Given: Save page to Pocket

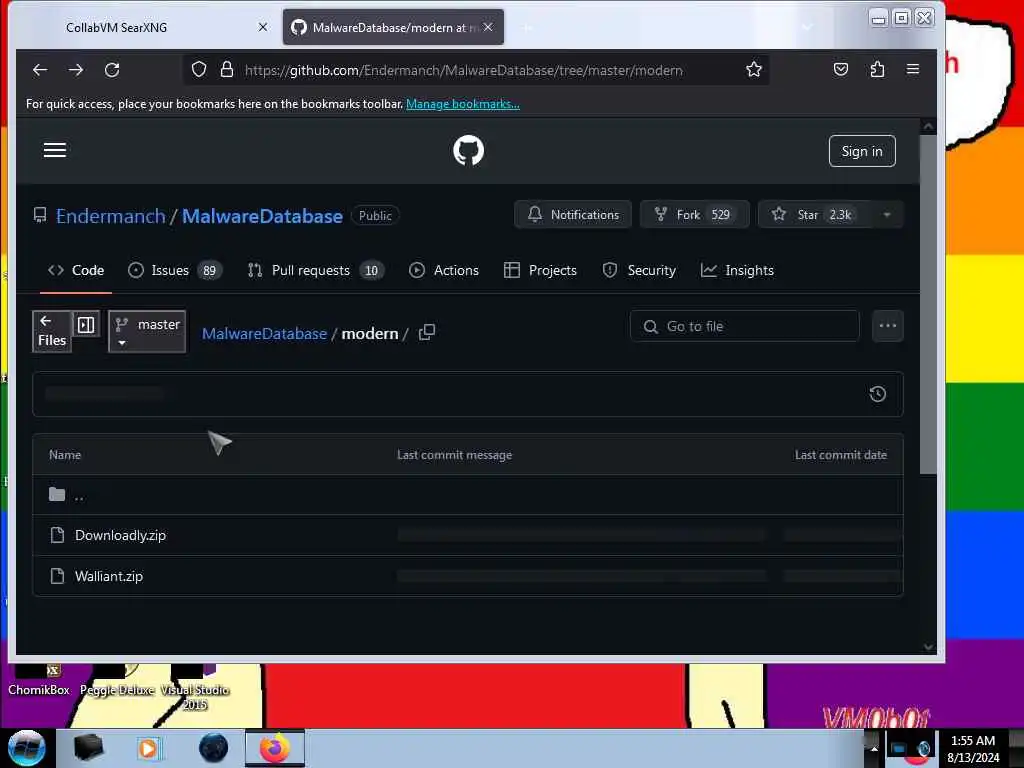Looking at the screenshot, I should point(841,69).
